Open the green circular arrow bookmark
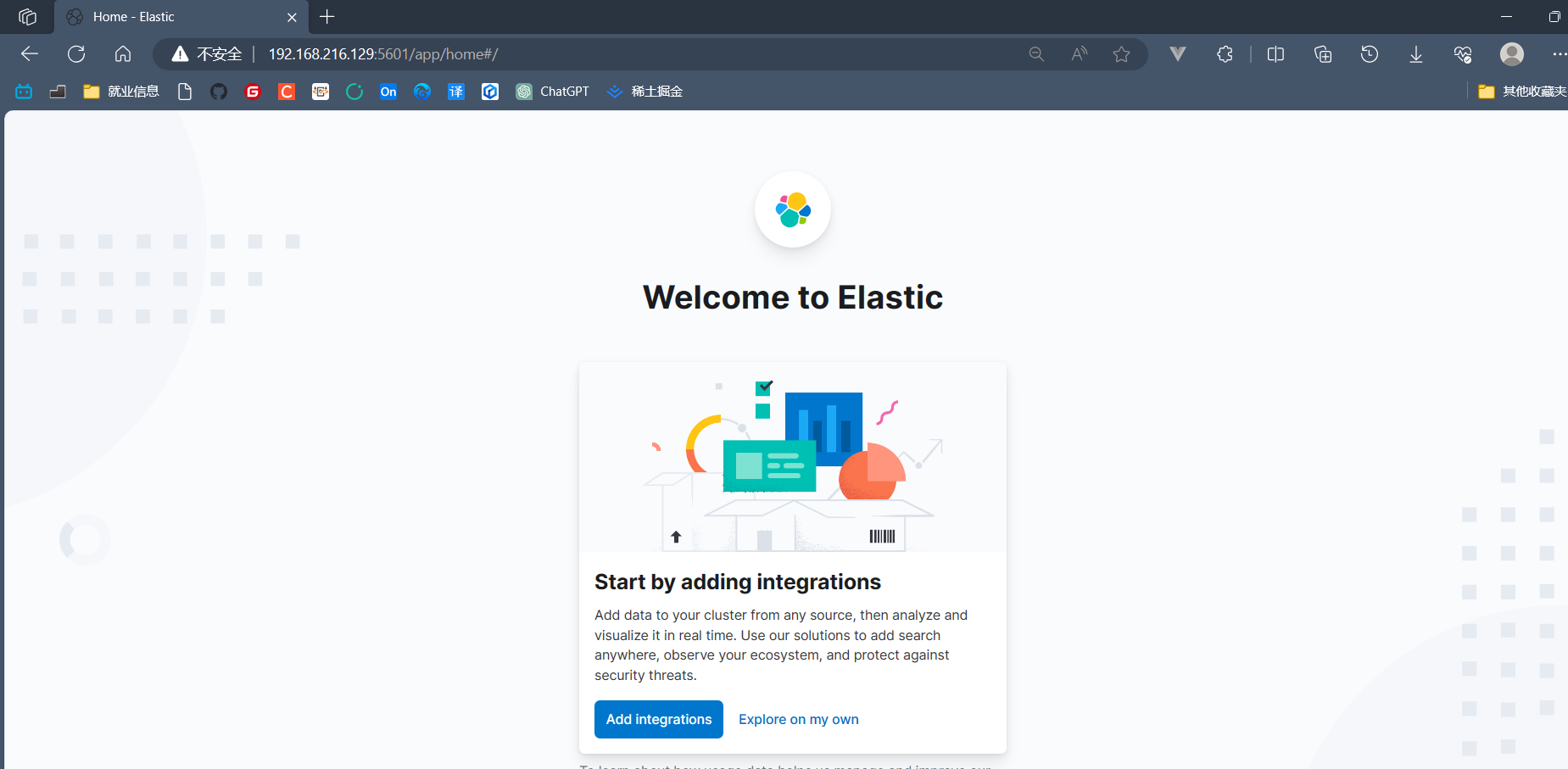The height and width of the screenshot is (769, 1568). coord(354,92)
